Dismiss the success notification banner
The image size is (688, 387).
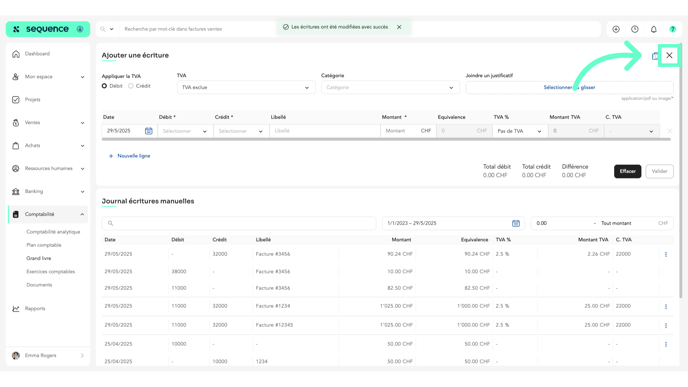point(399,27)
